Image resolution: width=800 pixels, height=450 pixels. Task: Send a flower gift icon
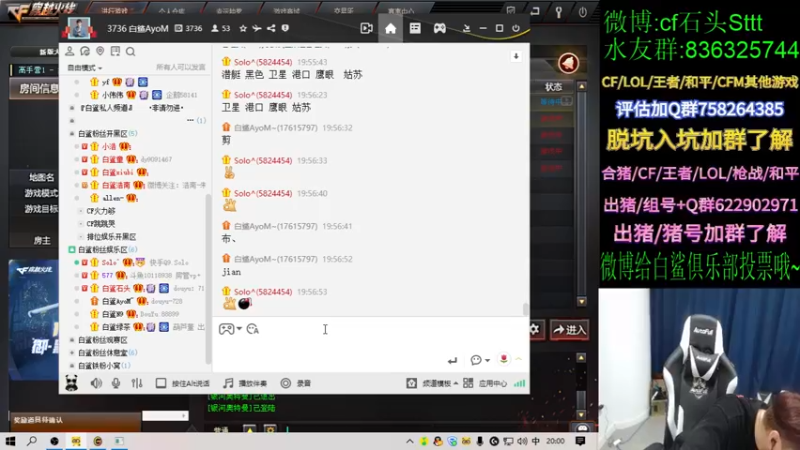504,360
